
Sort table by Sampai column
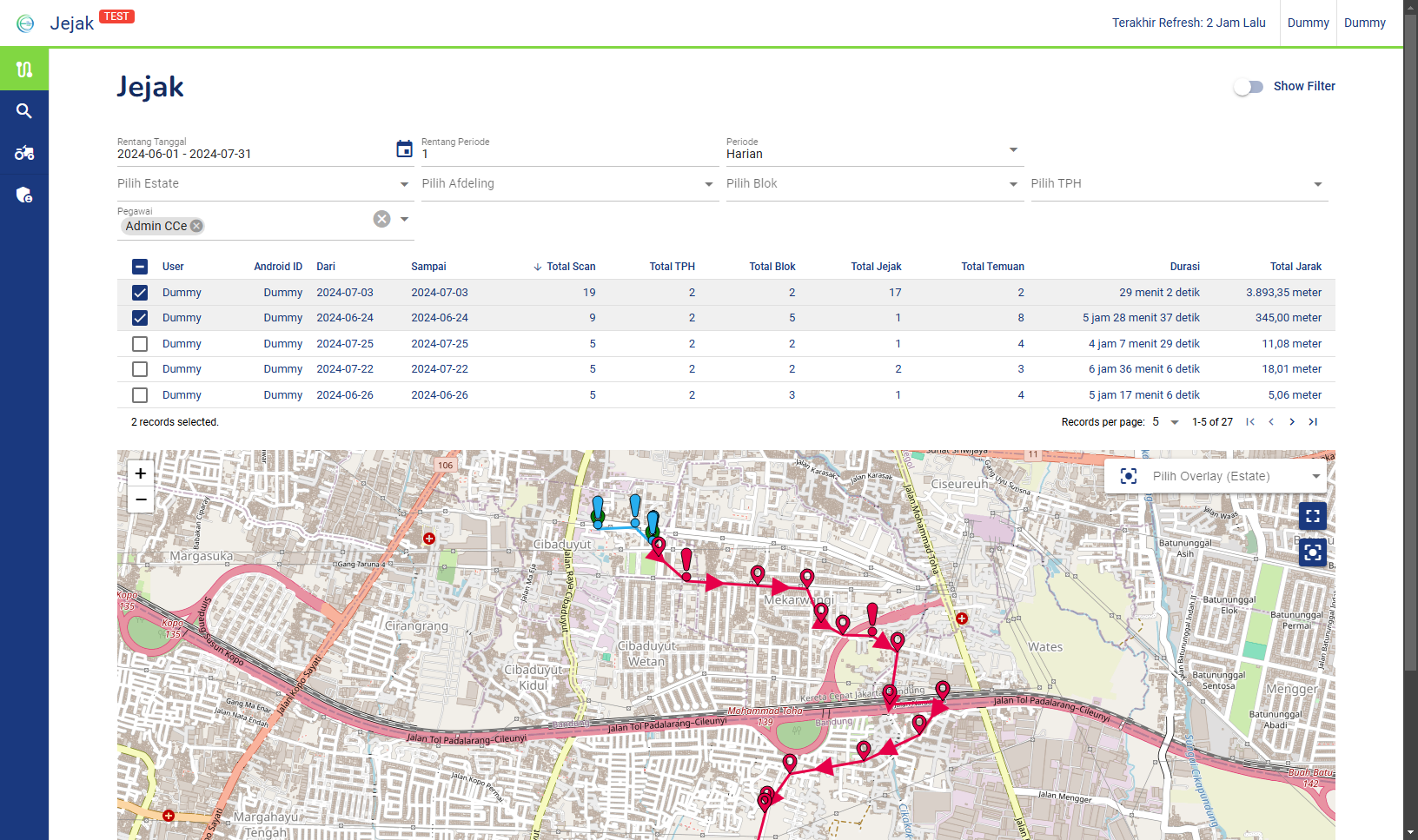click(x=428, y=267)
